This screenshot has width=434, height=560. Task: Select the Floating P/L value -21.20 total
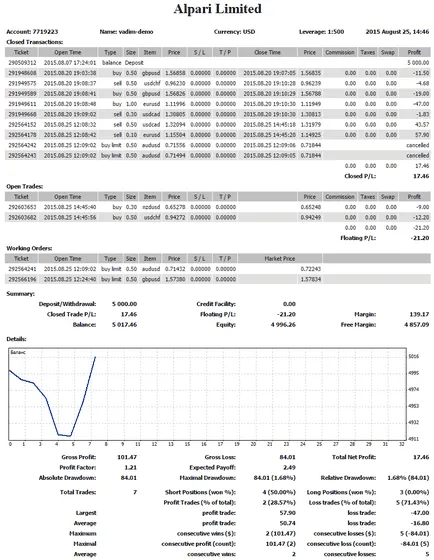point(420,238)
